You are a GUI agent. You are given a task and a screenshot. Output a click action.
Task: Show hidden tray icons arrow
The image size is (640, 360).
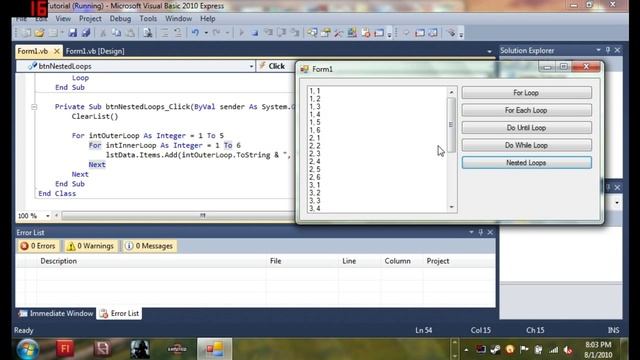[x=466, y=350]
